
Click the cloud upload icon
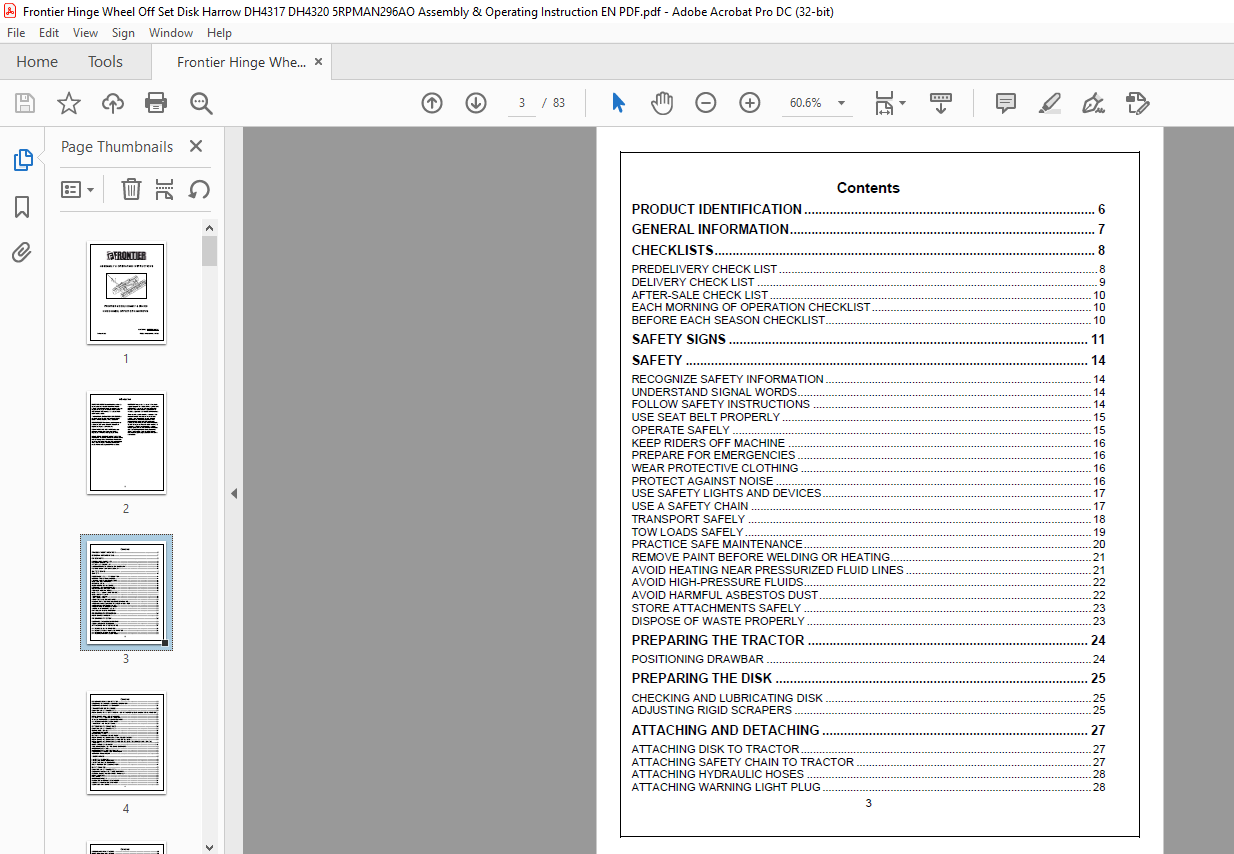[x=113, y=103]
